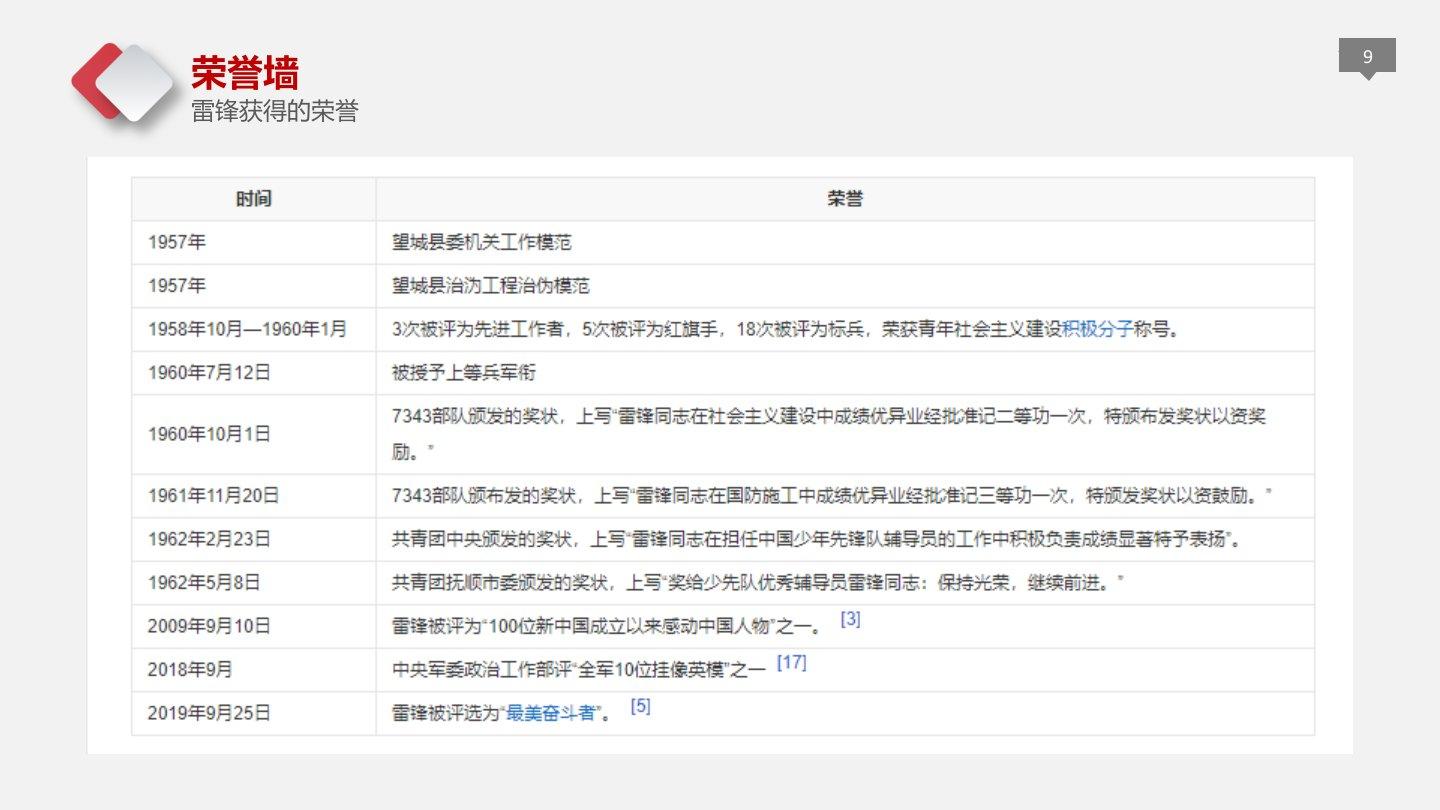Select the 1960年7月12日 date cell
This screenshot has width=1440, height=810.
point(209,373)
